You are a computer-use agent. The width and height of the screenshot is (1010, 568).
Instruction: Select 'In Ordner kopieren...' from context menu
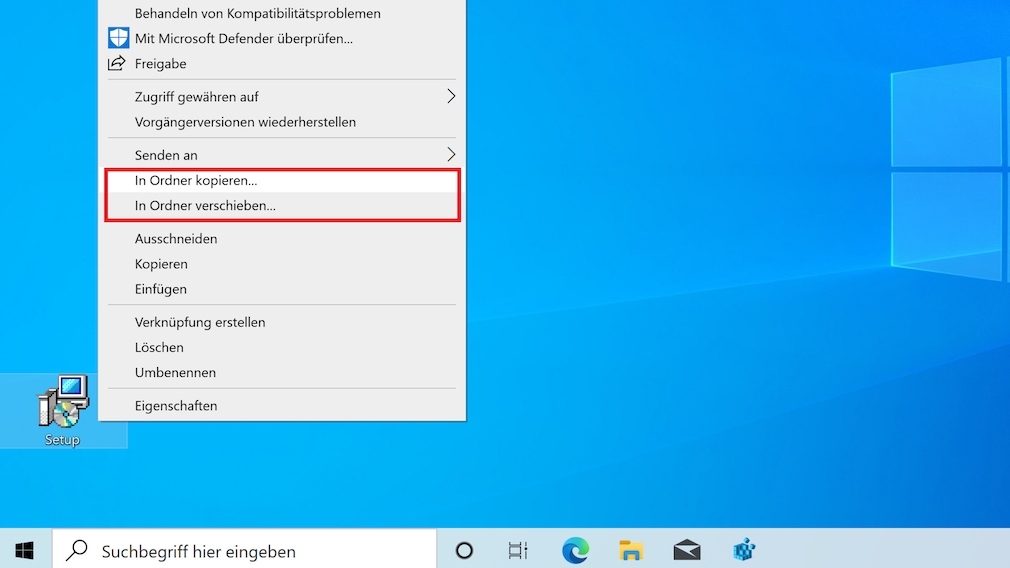tap(196, 181)
